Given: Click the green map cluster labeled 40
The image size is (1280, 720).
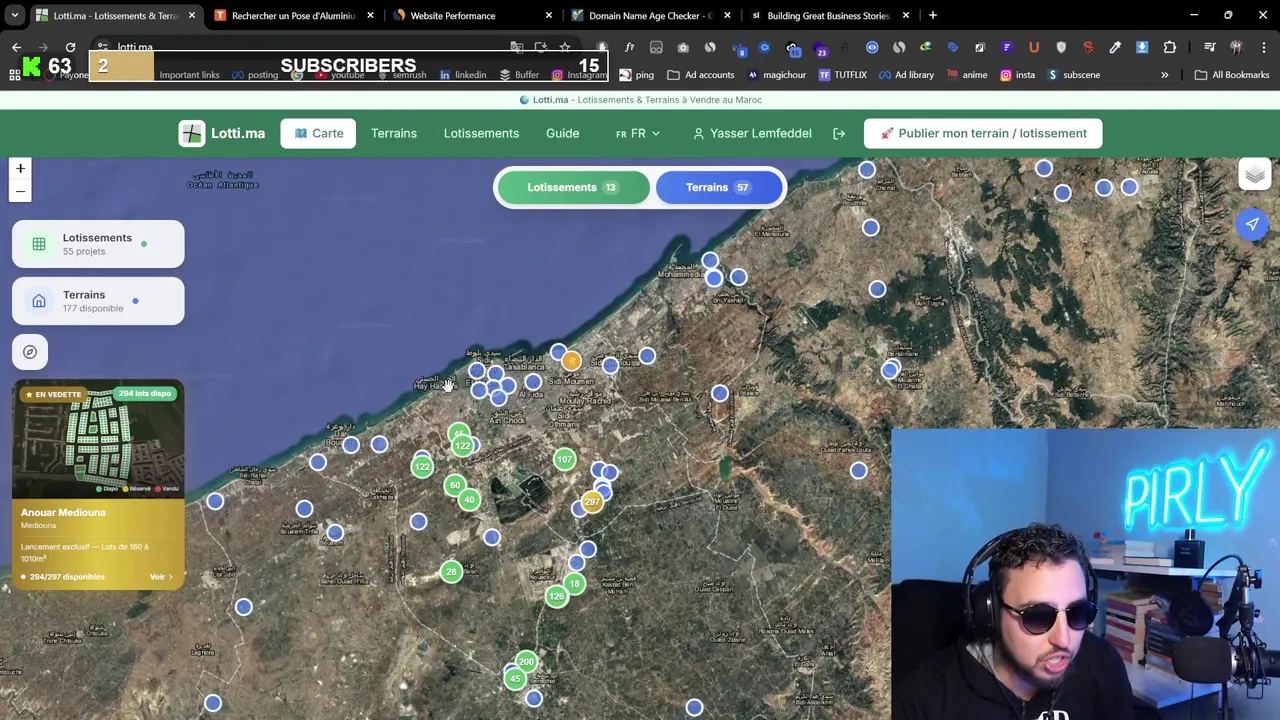Looking at the screenshot, I should [469, 499].
